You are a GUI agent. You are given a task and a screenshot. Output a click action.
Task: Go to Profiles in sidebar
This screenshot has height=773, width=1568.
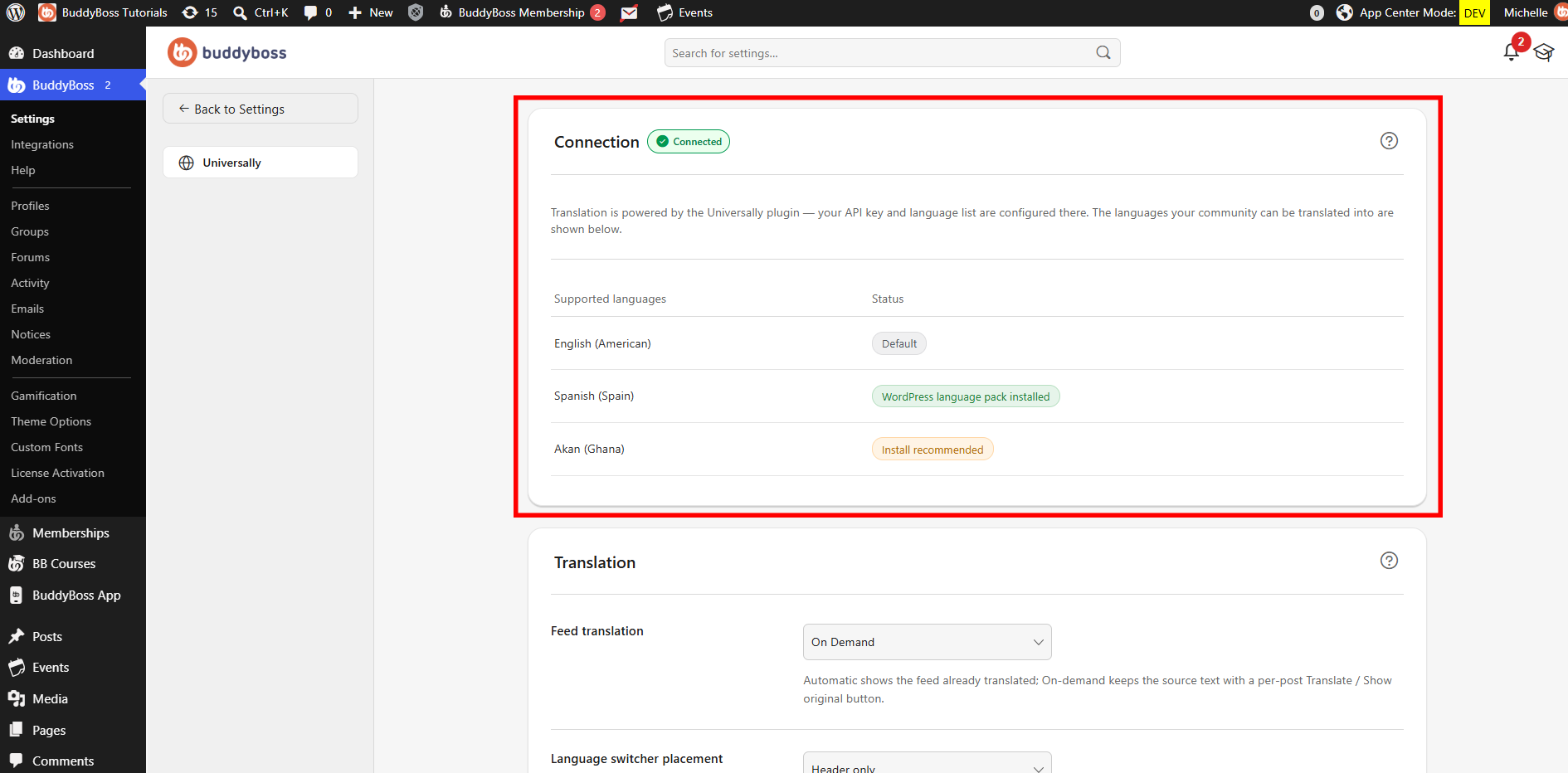coord(30,206)
